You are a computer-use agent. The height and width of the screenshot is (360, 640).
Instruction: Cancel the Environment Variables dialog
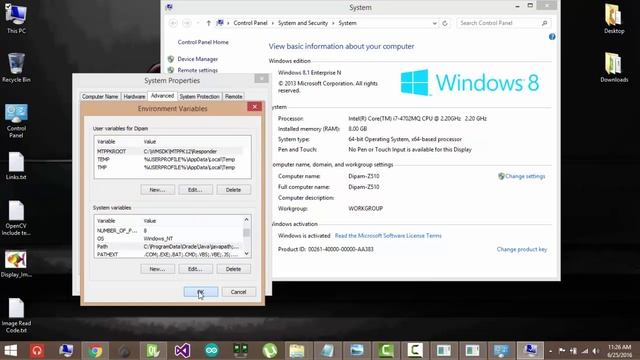point(238,292)
